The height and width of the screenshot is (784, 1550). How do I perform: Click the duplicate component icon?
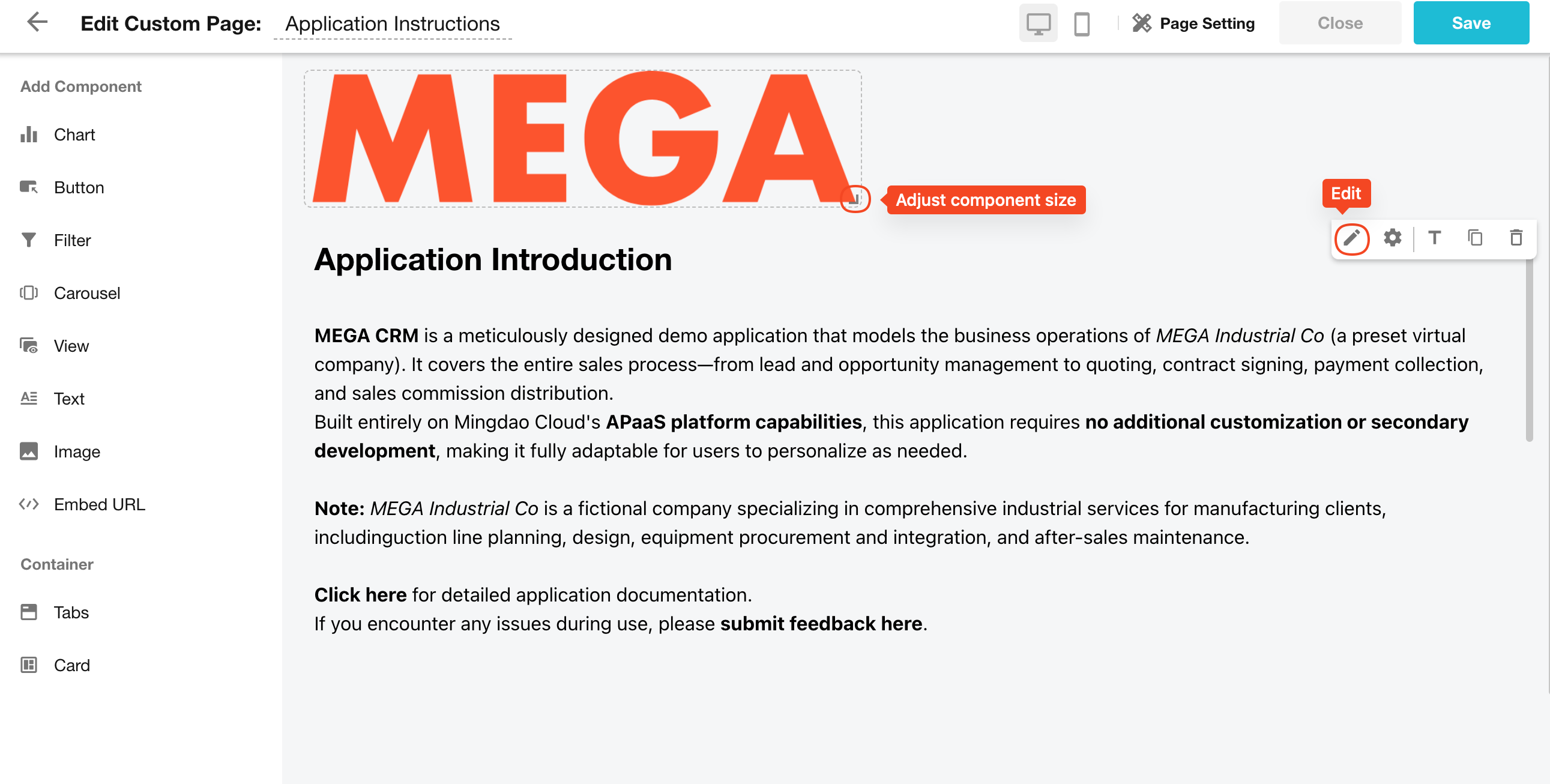[x=1475, y=238]
